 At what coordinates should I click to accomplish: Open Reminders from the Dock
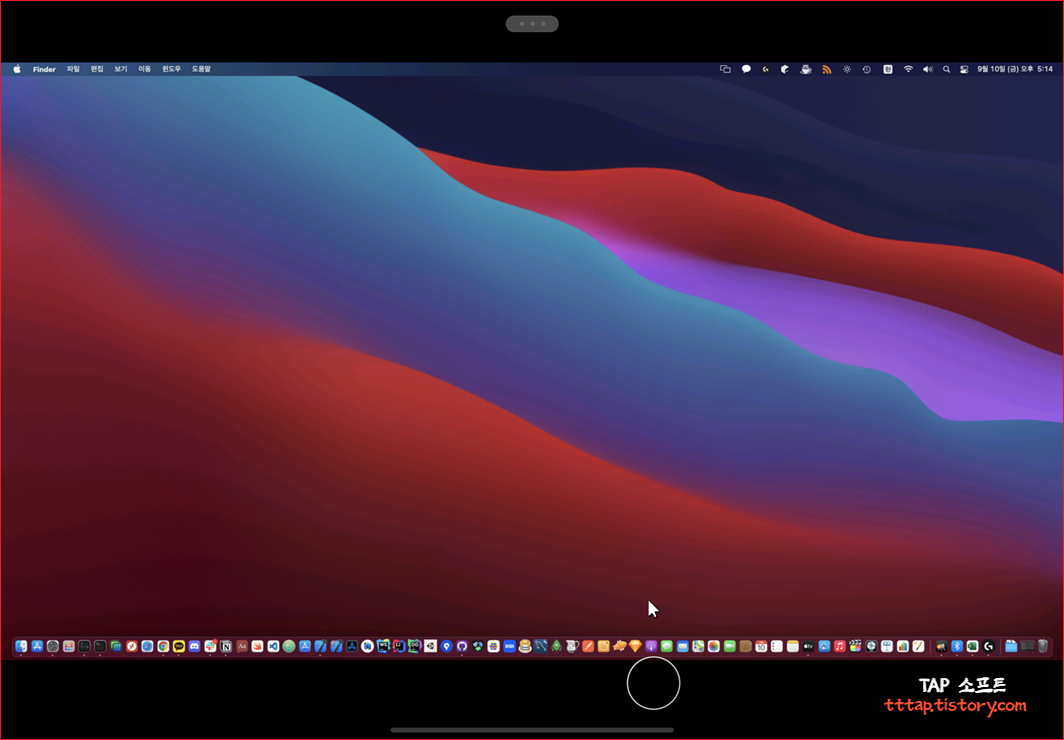pos(777,646)
